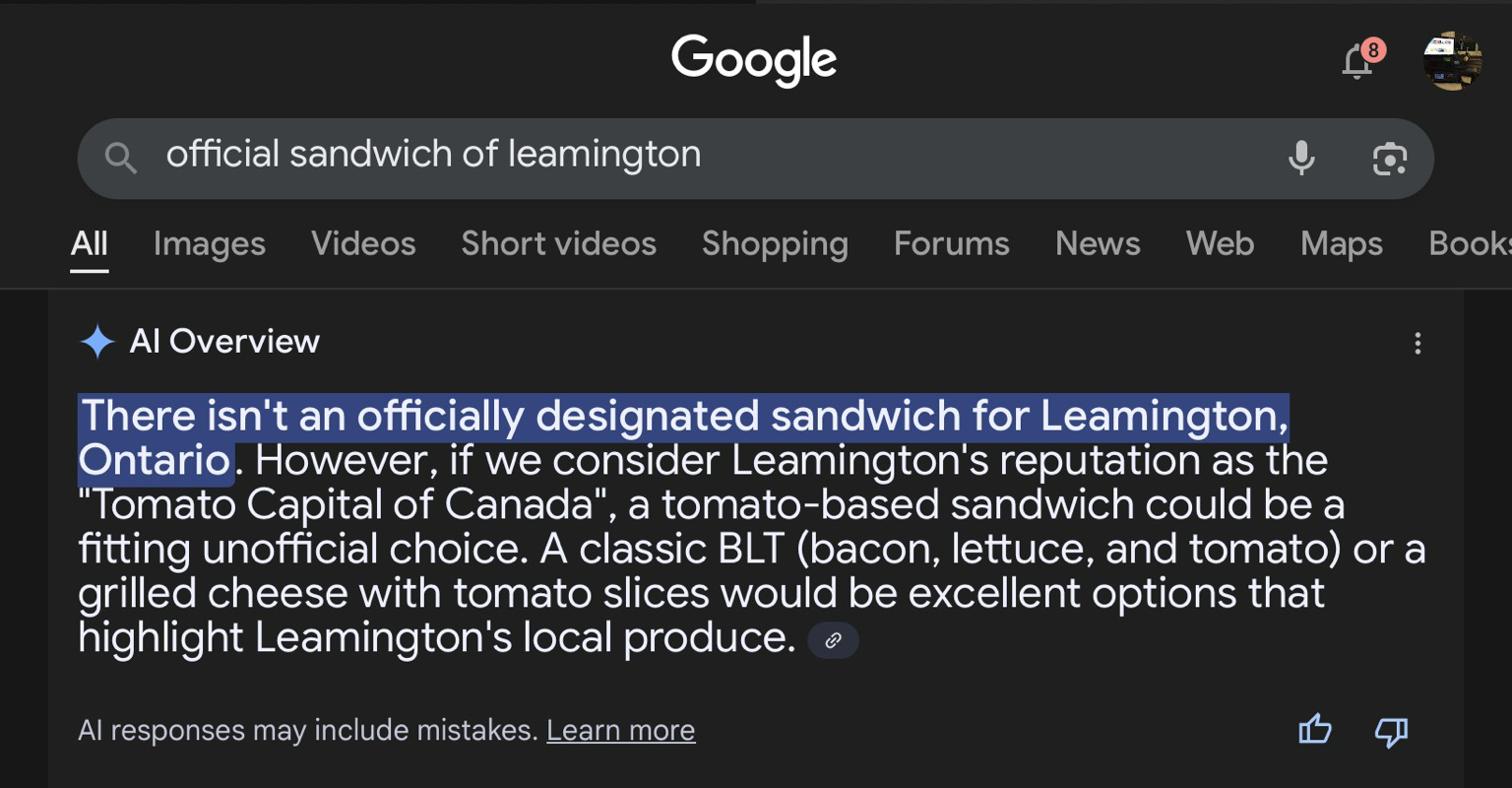
Task: Click the magnifying glass search icon
Action: (120, 158)
